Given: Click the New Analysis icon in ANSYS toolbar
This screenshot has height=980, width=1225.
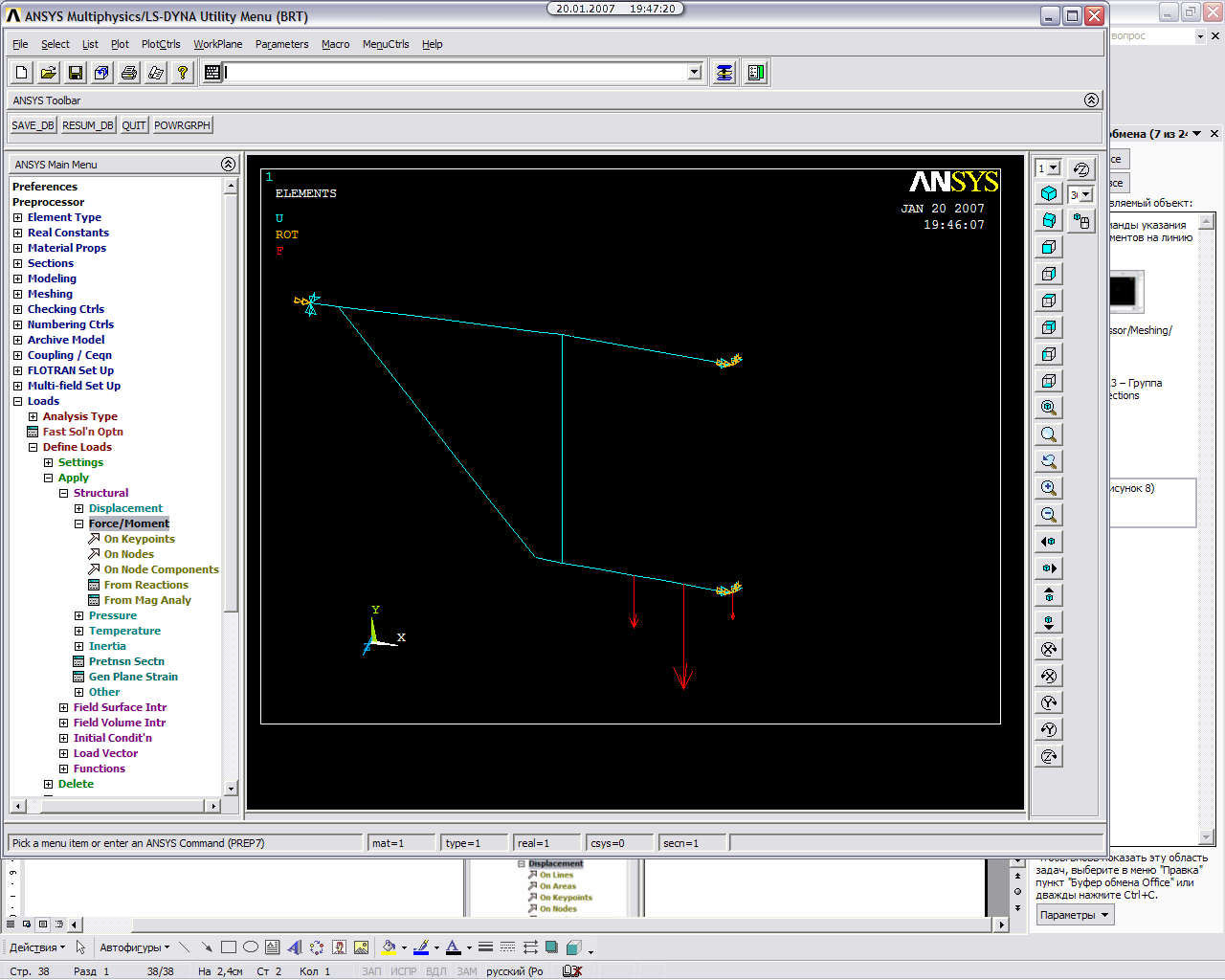Looking at the screenshot, I should tap(22, 73).
